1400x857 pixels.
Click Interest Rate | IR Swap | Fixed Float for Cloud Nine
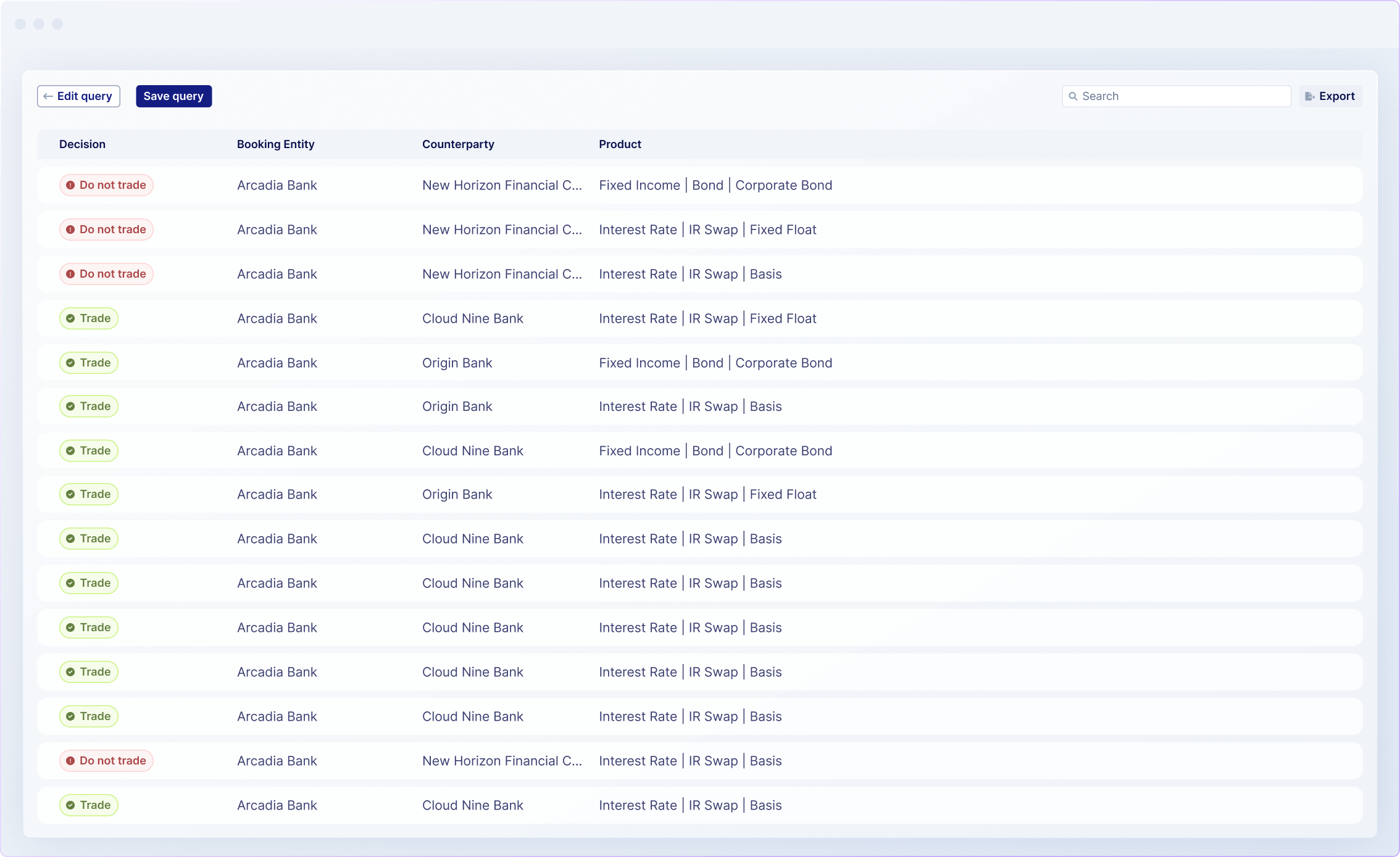tap(707, 318)
